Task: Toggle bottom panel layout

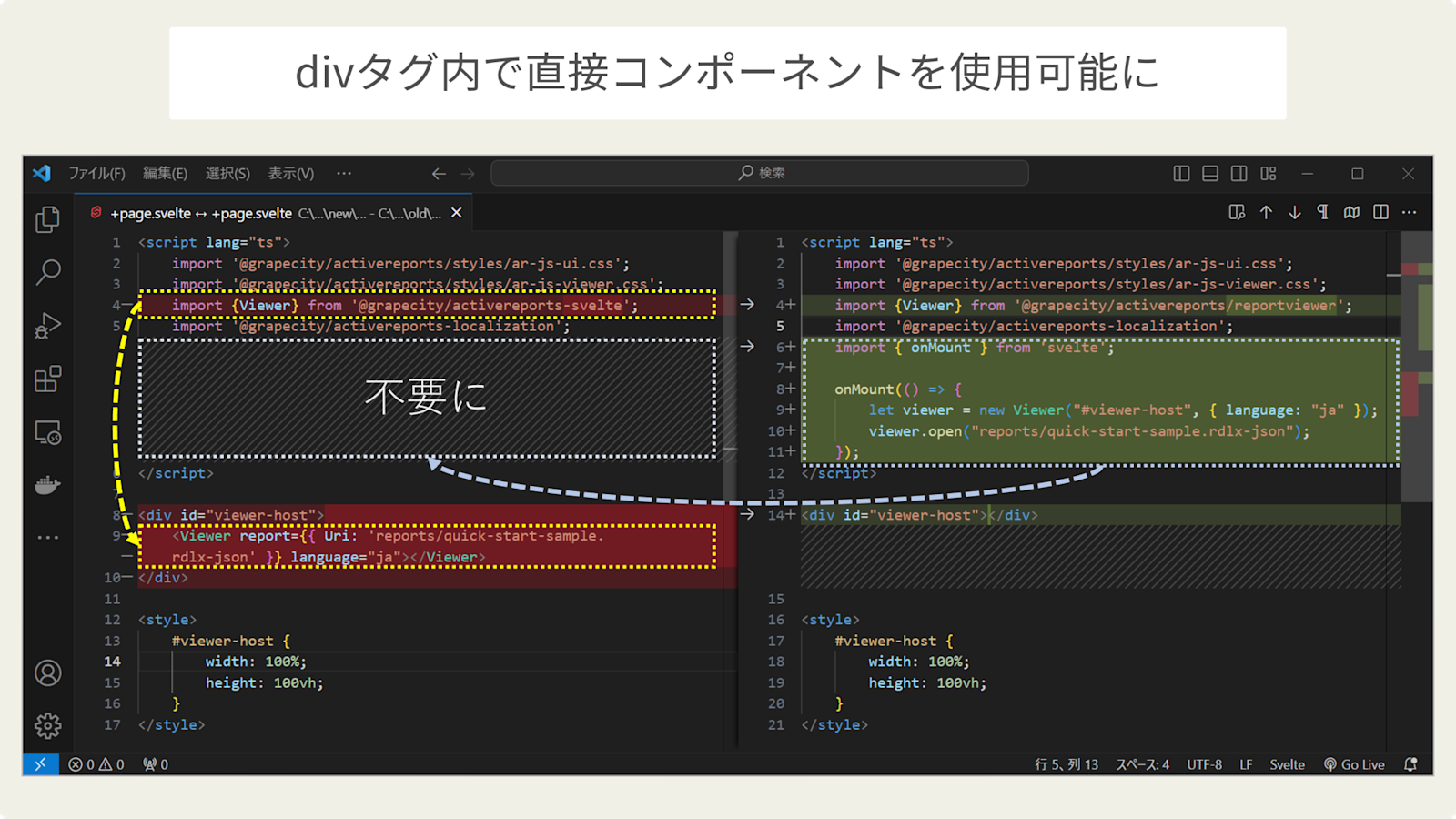Action: click(1210, 173)
